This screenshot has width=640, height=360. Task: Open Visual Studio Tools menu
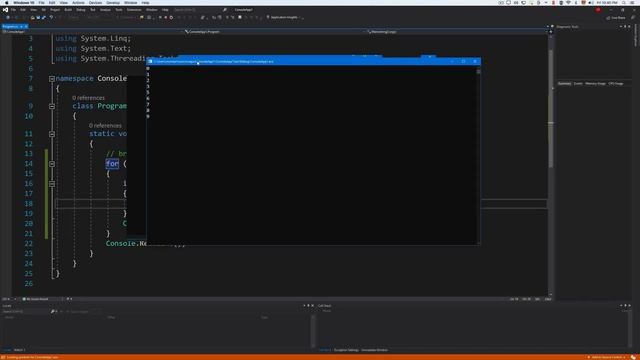[x=118, y=9]
